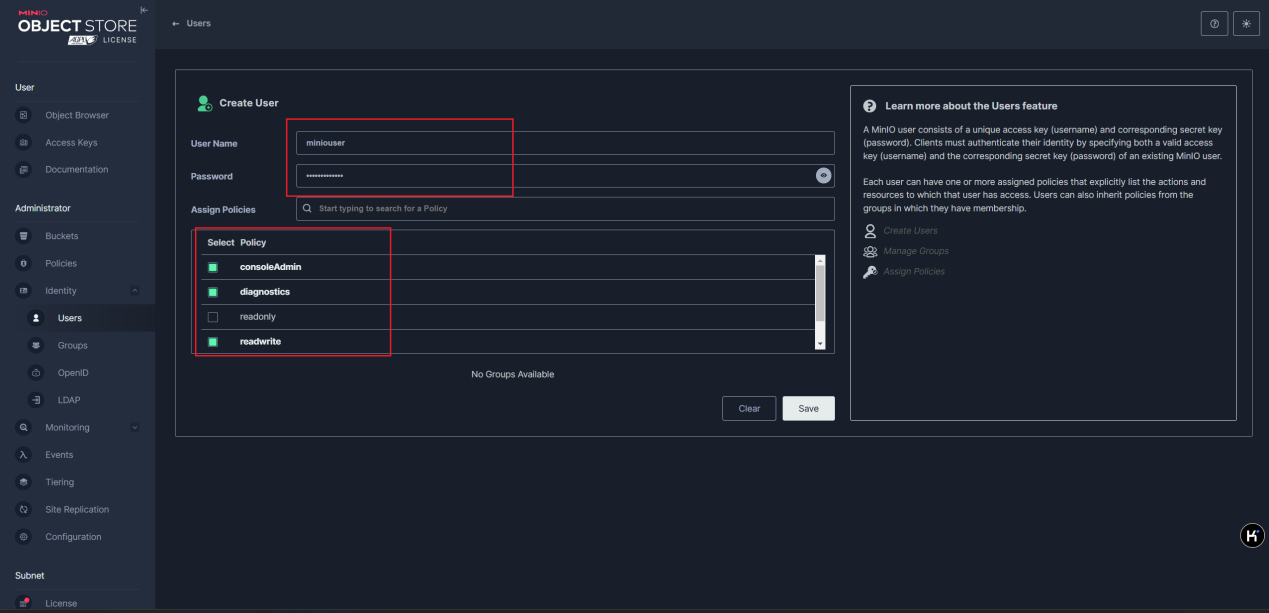This screenshot has height=613, width=1269.
Task: Click the readonly policy name
Action: click(x=258, y=317)
